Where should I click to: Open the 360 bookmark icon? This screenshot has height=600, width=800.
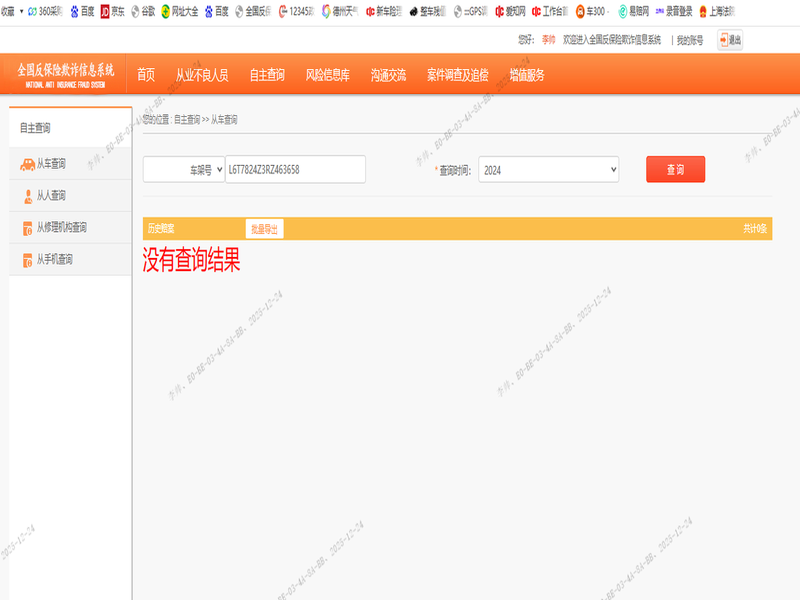31,11
